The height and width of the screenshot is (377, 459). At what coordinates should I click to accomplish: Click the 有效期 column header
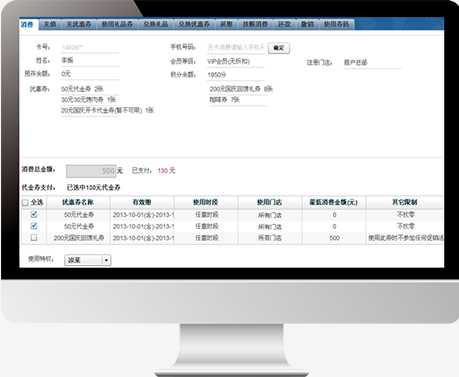coord(142,202)
